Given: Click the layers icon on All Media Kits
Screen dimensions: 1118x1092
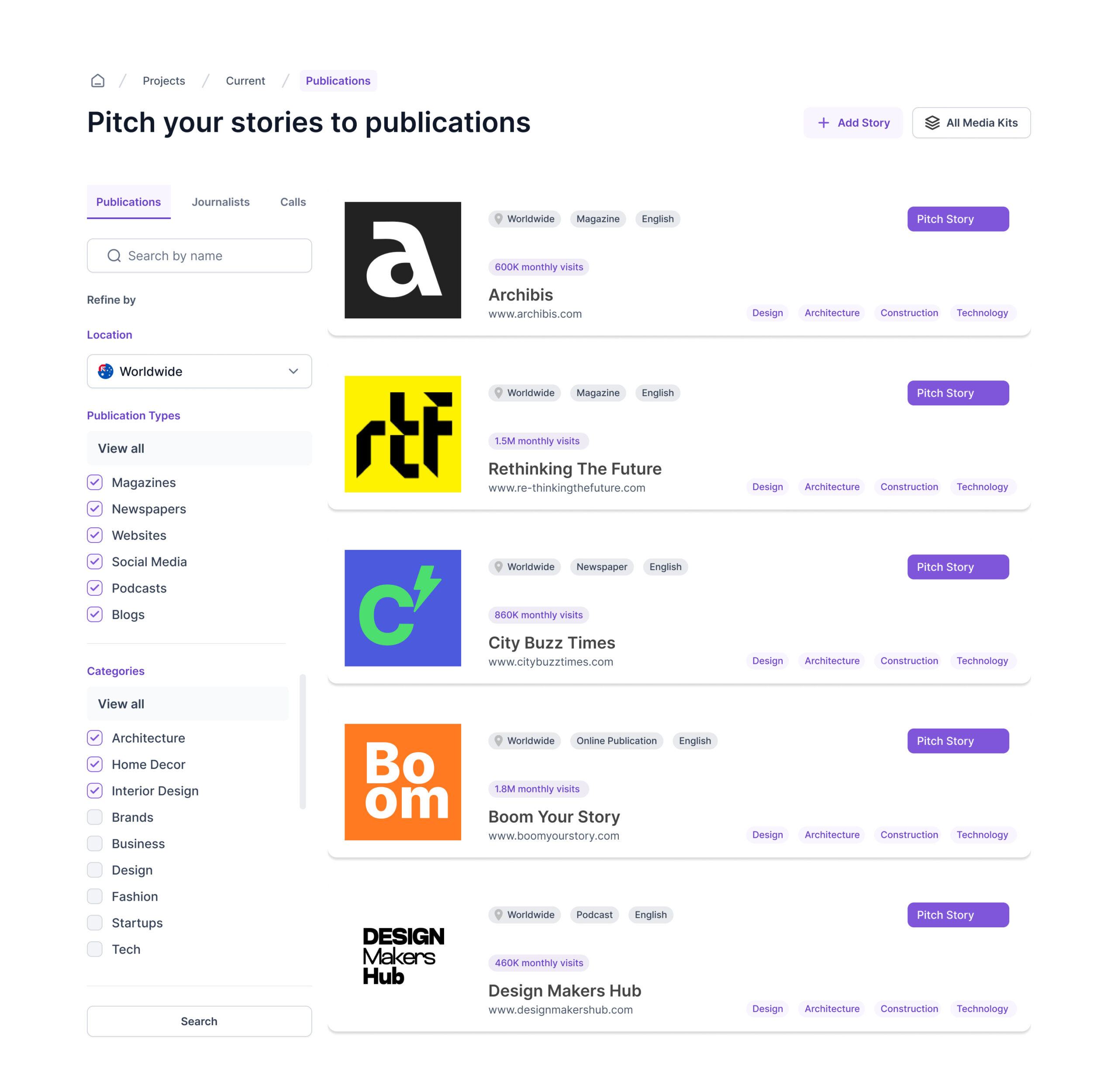Looking at the screenshot, I should coord(932,123).
